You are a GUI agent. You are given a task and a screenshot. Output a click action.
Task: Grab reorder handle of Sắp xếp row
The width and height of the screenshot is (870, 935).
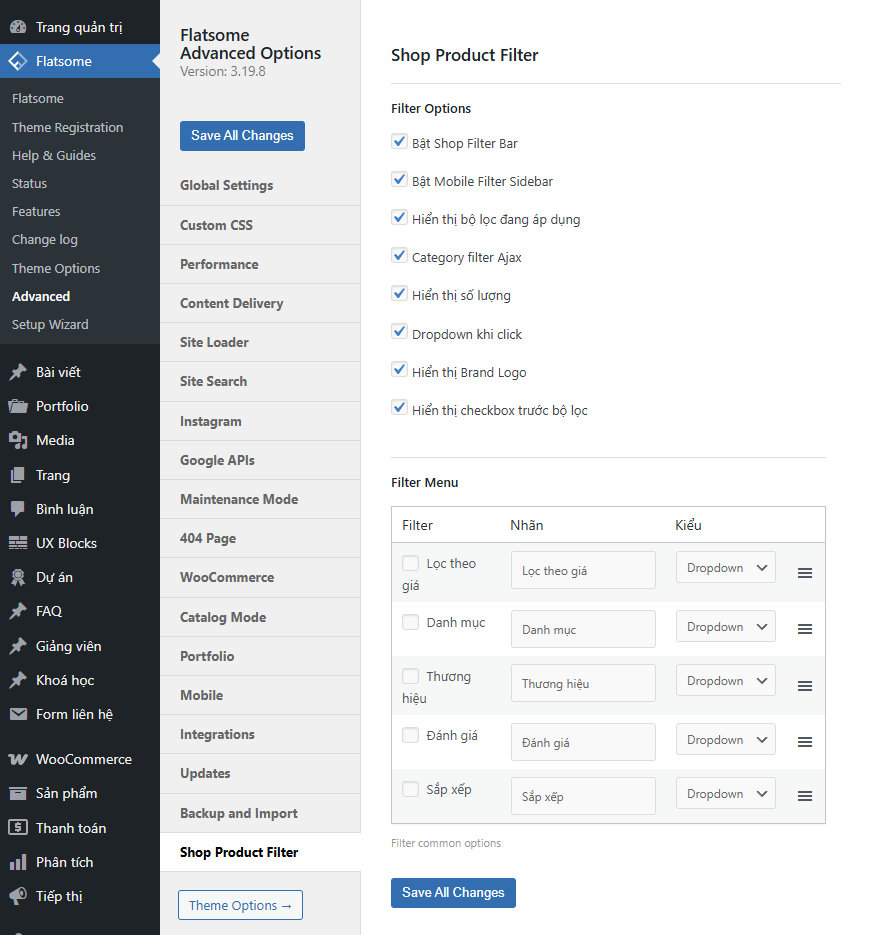[804, 796]
